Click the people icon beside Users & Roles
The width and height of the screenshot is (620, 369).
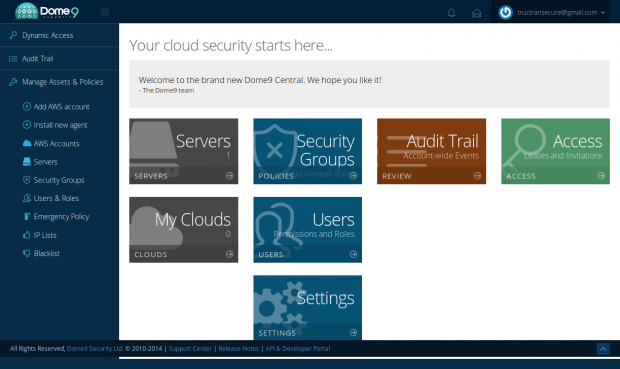tap(26, 198)
